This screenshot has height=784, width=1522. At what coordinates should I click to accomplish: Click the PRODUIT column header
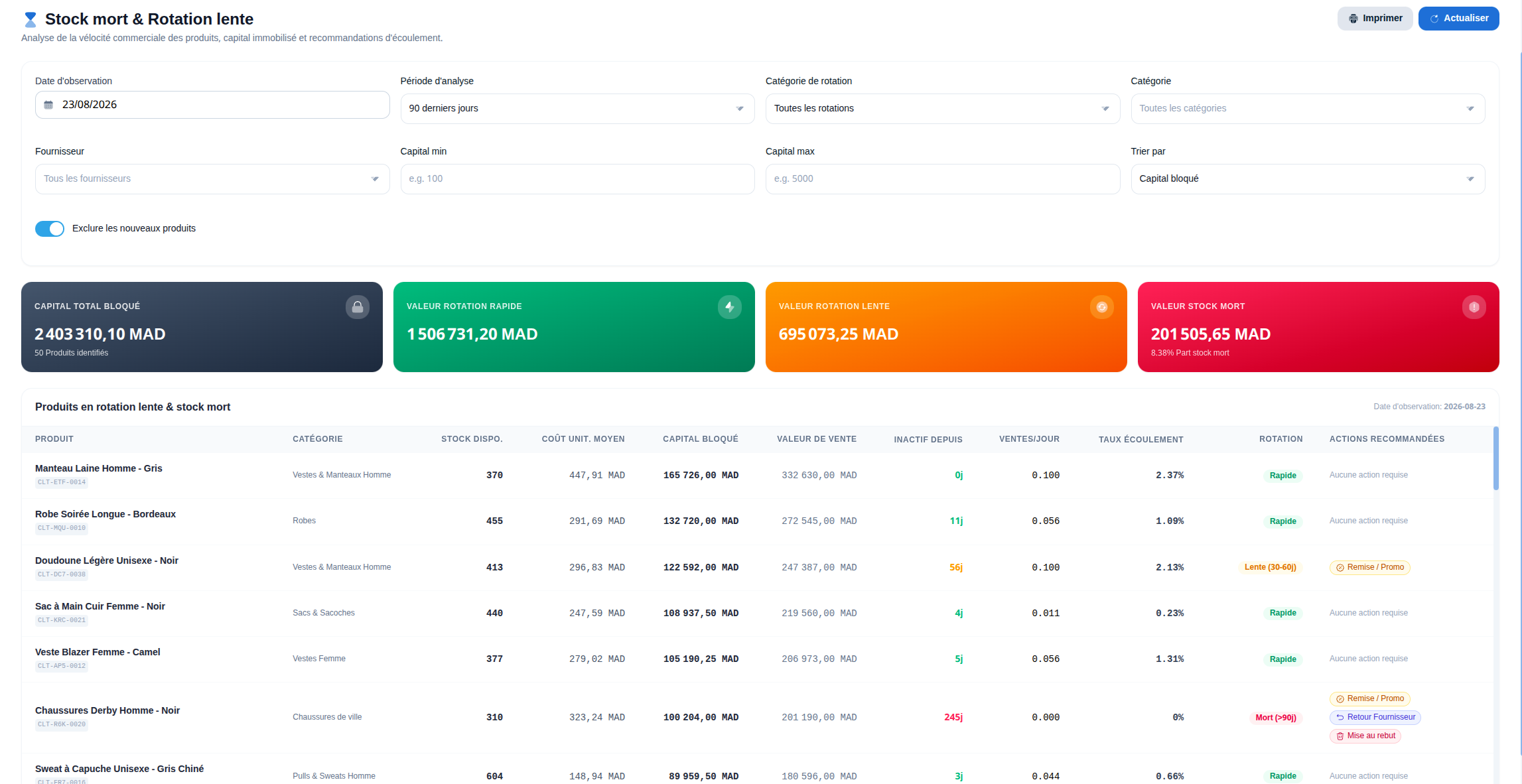(54, 439)
